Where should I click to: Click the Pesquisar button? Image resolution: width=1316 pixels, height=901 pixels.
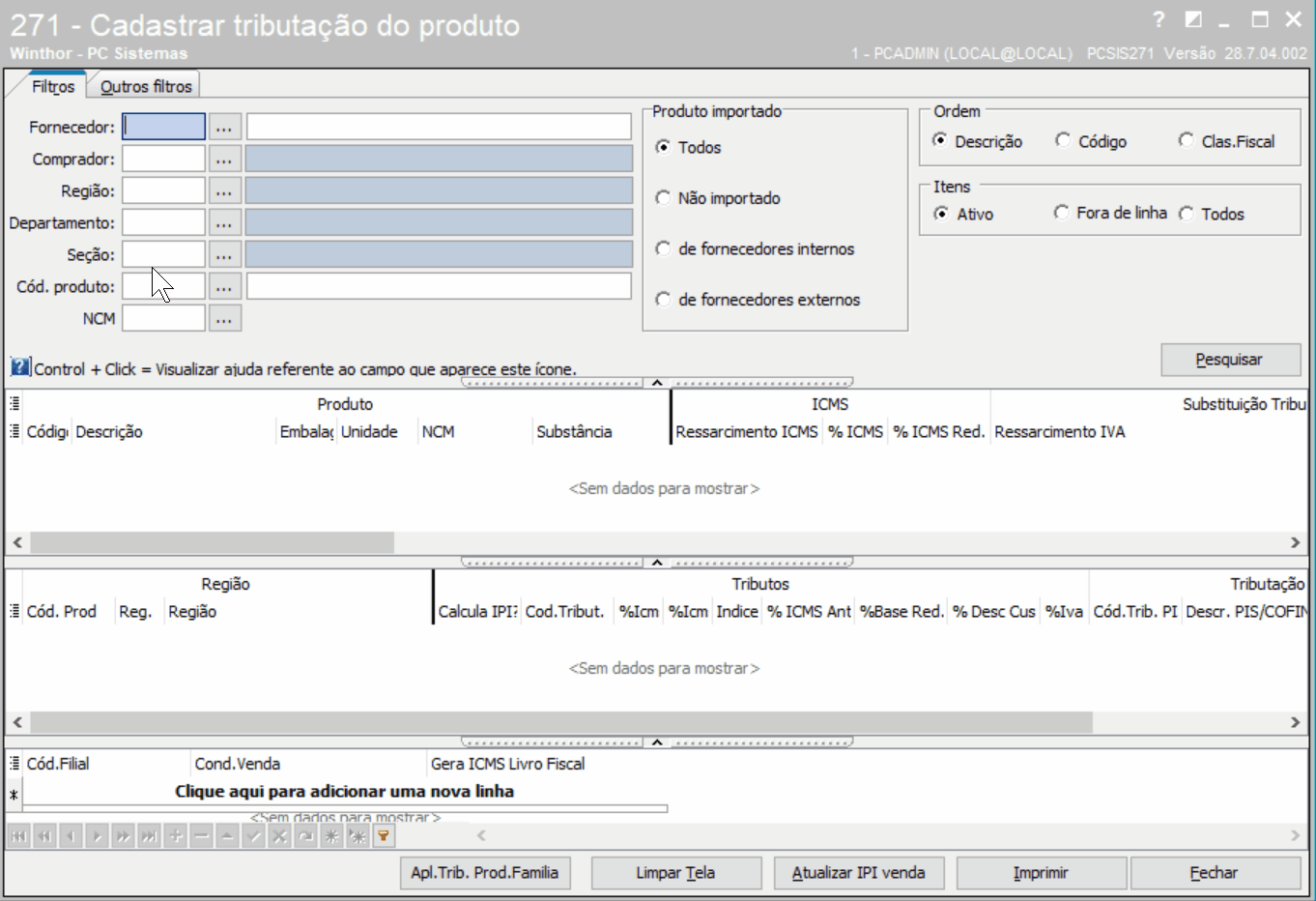(x=1230, y=360)
